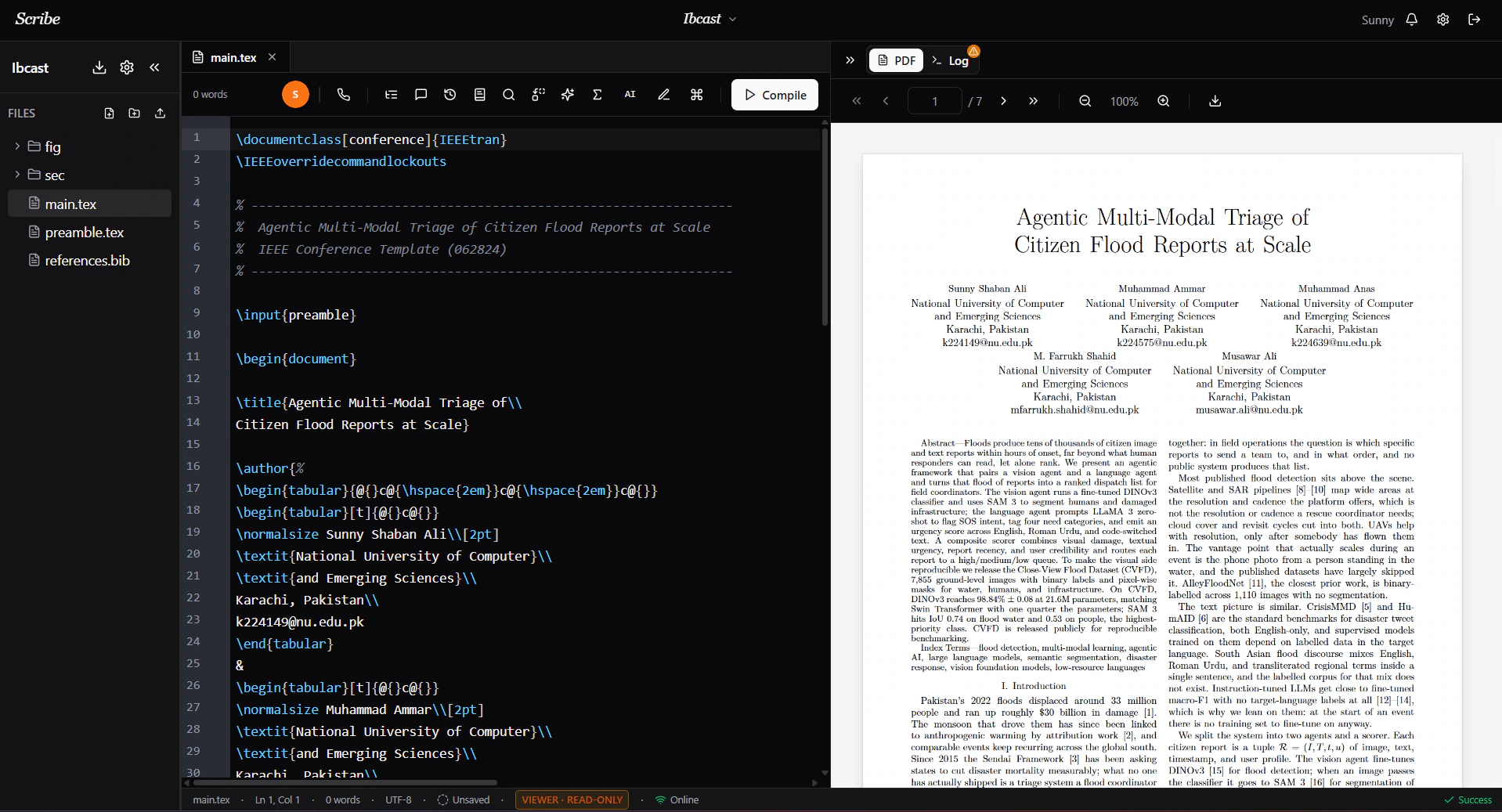Click the Compile button

(774, 95)
